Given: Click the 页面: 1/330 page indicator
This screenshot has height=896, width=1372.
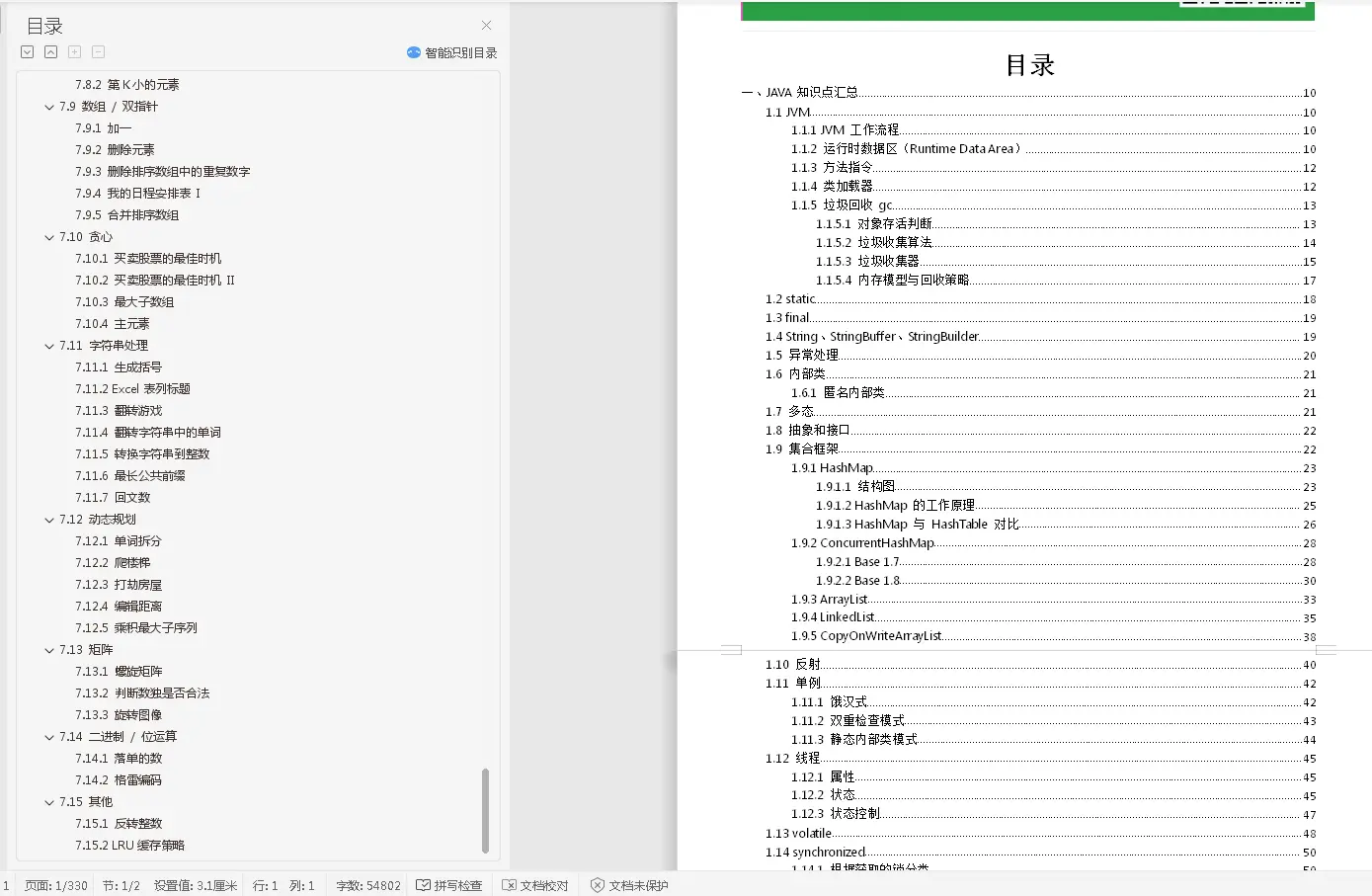Looking at the screenshot, I should pos(54,885).
